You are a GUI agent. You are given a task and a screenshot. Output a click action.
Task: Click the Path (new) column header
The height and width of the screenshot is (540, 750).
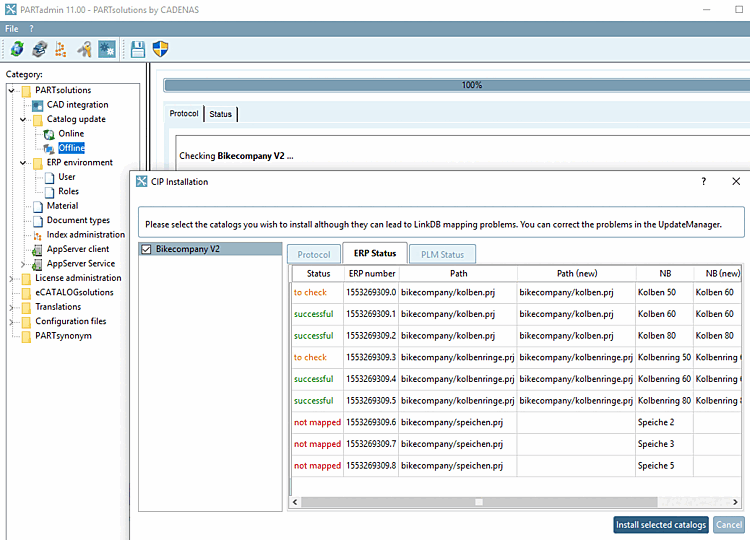point(577,274)
